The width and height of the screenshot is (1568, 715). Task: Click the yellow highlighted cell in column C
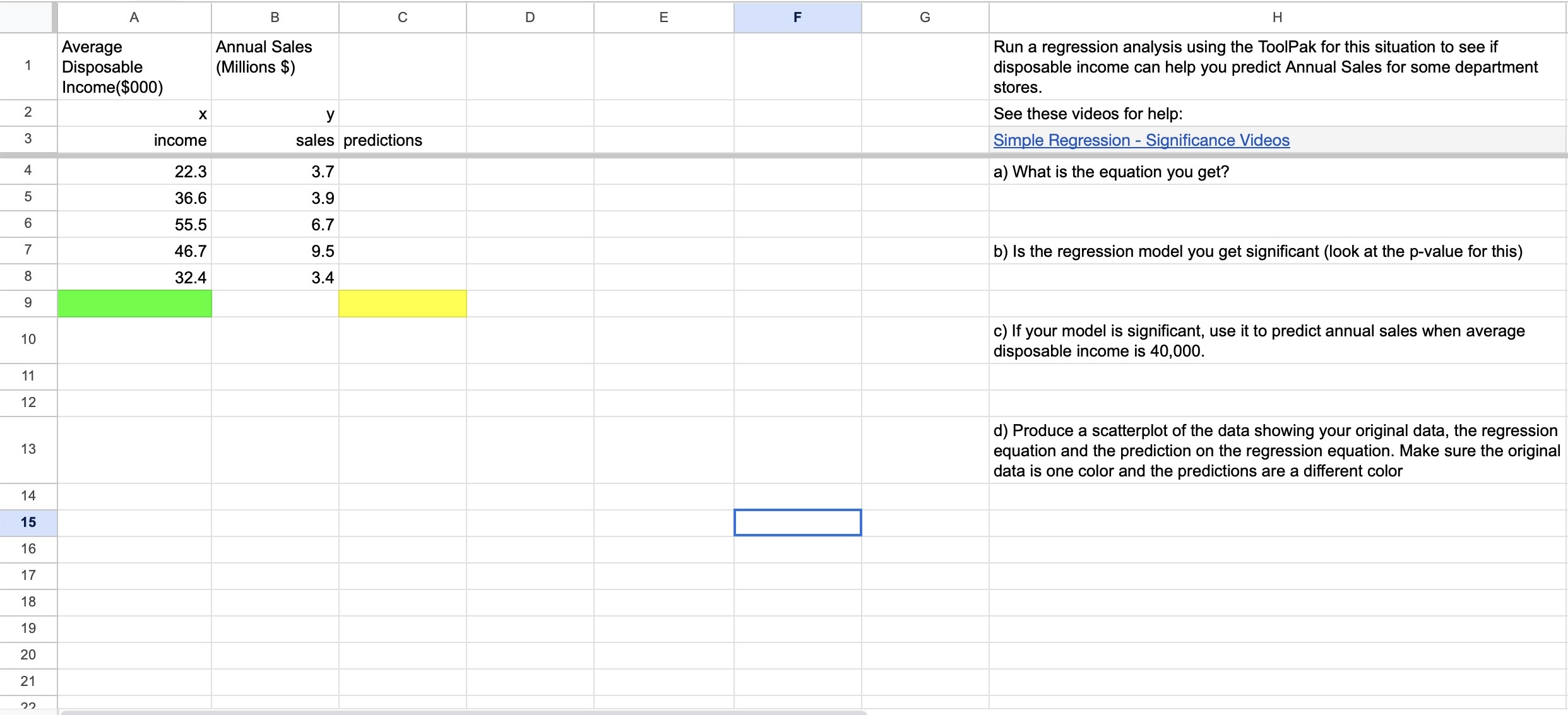pyautogui.click(x=402, y=304)
